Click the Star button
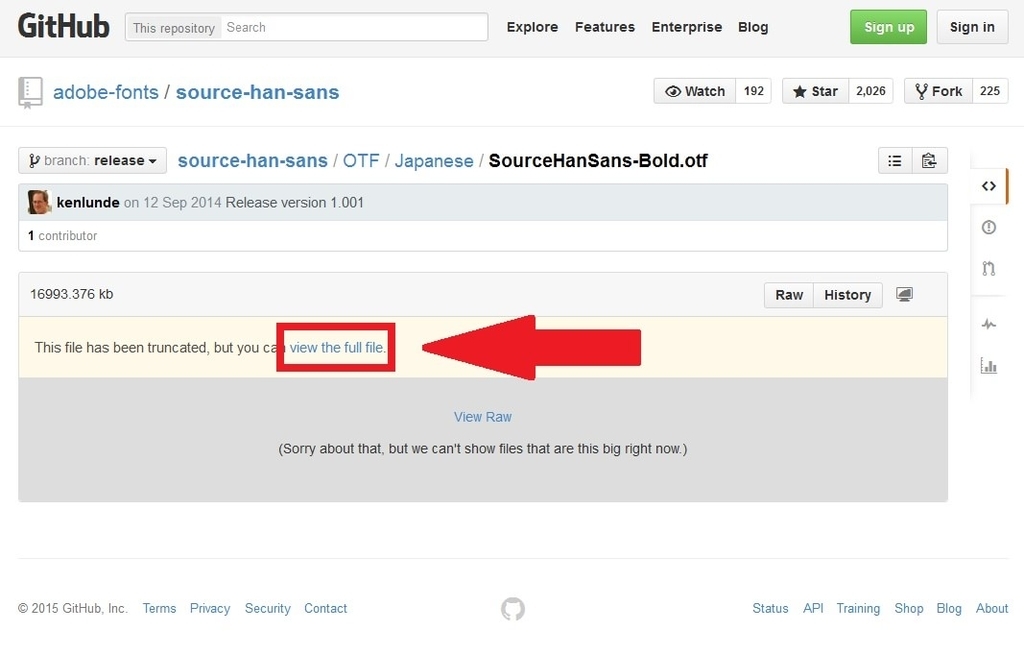The image size is (1024, 655). [x=815, y=91]
